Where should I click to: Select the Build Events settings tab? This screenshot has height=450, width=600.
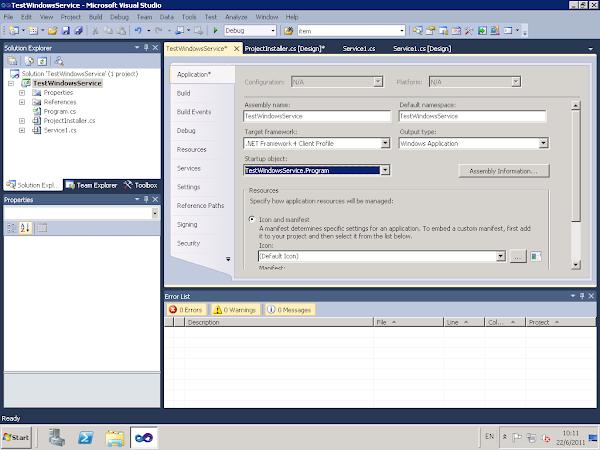point(194,112)
